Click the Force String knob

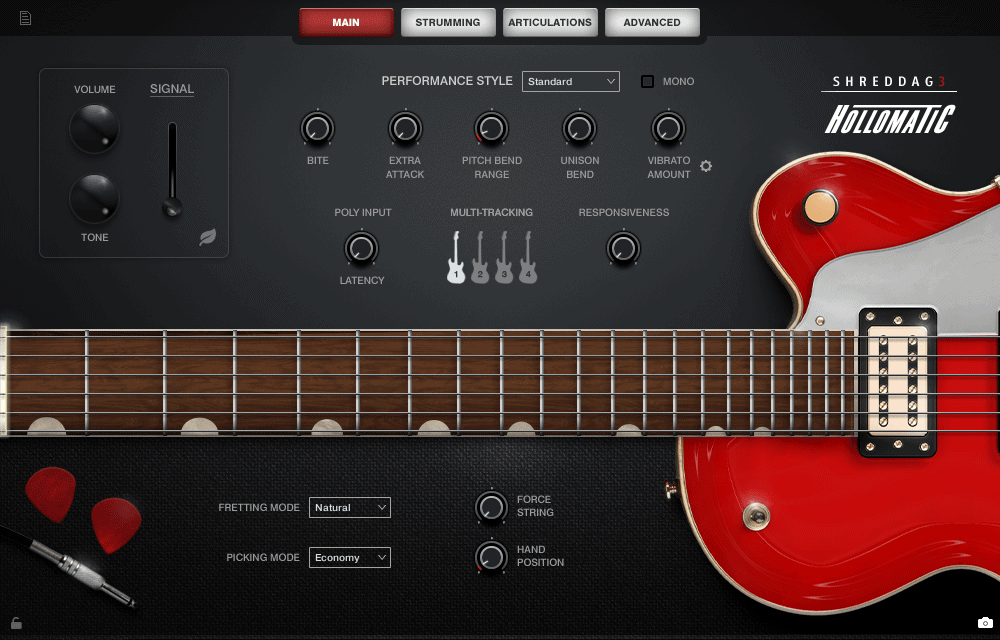(491, 507)
